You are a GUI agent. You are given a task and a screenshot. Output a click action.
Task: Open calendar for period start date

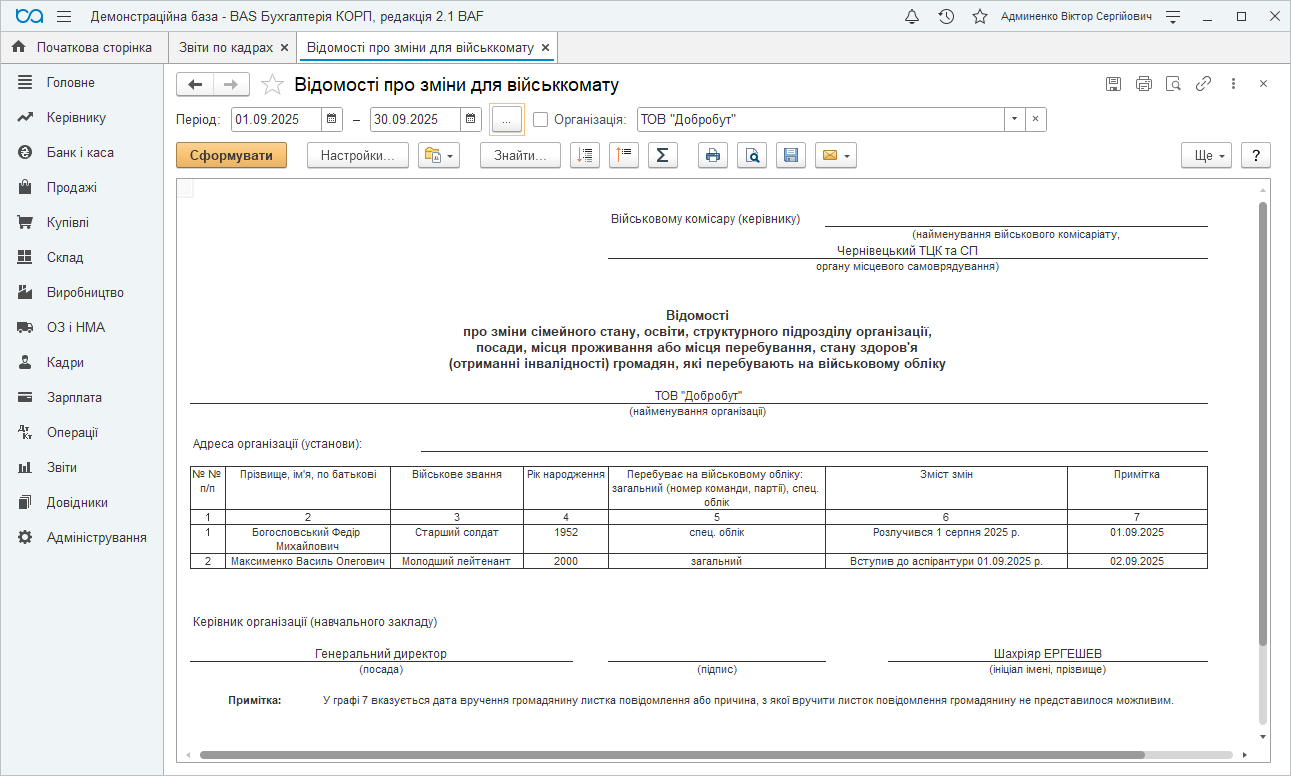[x=332, y=119]
